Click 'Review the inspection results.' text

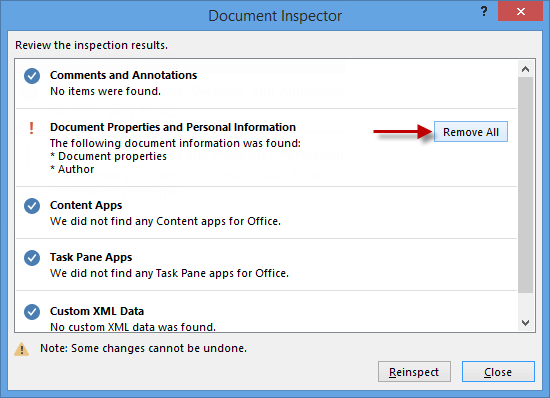(x=92, y=45)
